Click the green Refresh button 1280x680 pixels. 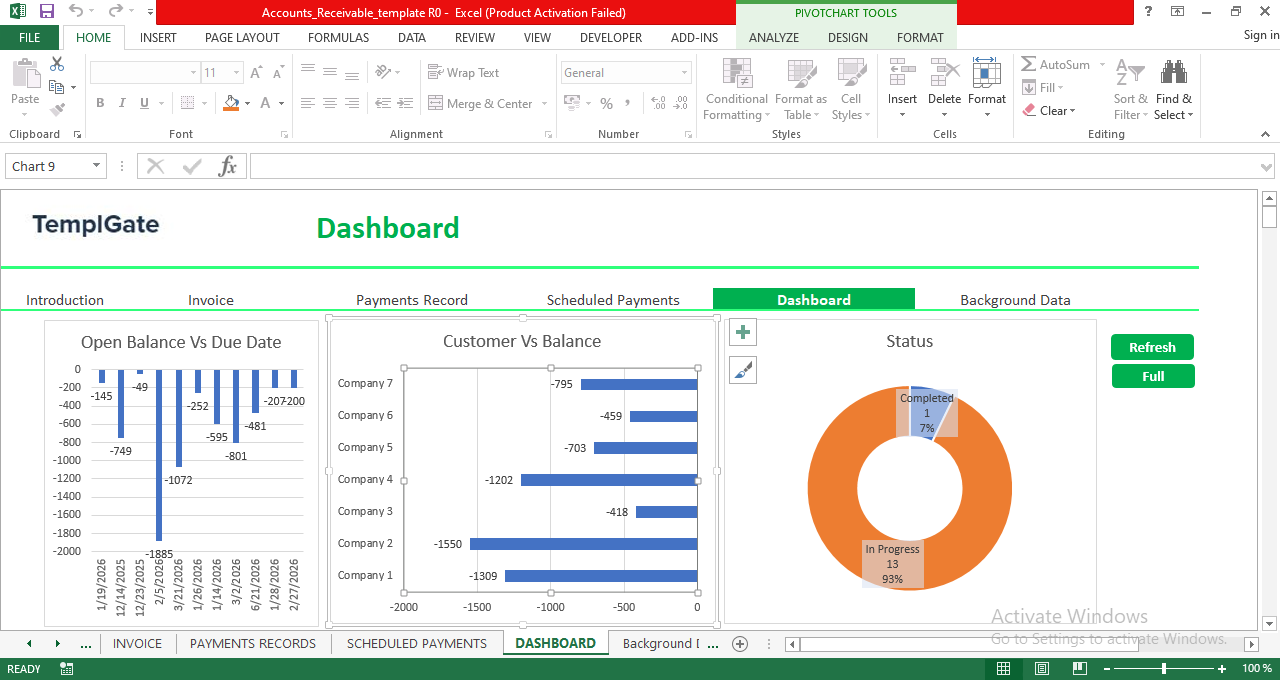coord(1152,347)
